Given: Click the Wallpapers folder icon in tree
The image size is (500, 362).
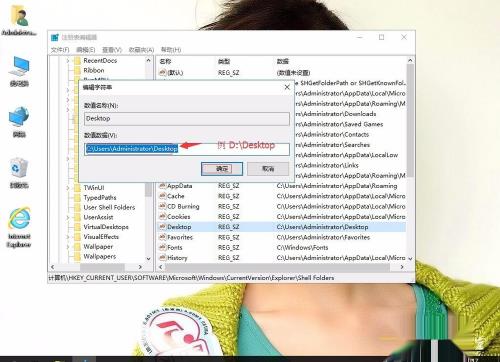Looking at the screenshot, I should click(77, 256).
